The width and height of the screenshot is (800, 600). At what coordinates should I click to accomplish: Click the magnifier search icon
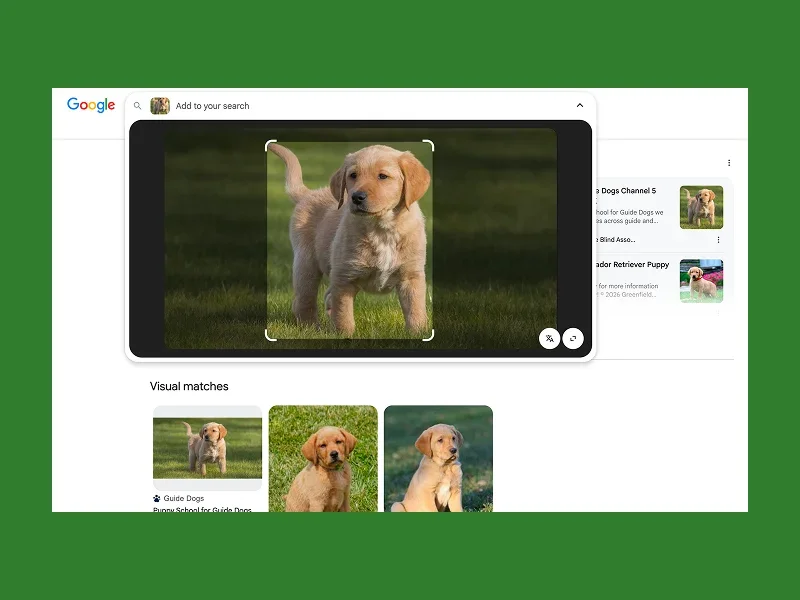(137, 106)
